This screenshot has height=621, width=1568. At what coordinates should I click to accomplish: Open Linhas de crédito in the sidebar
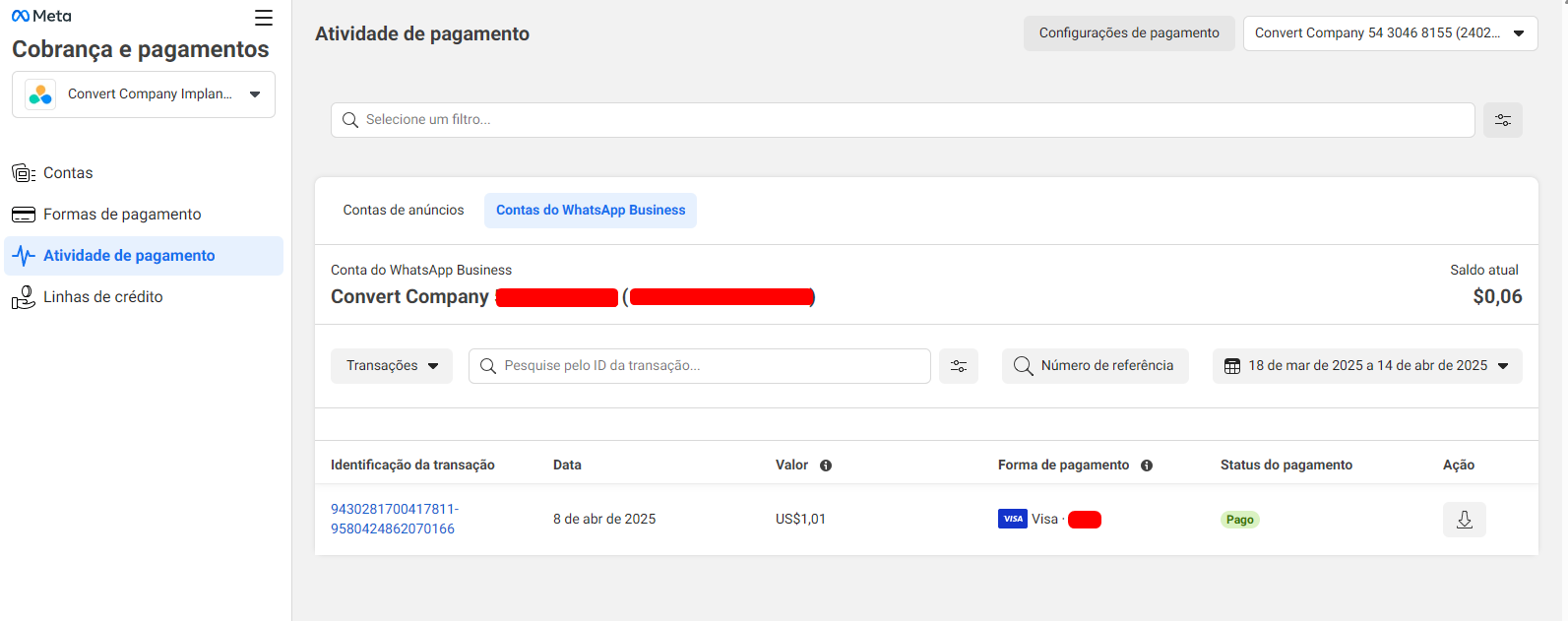tap(144, 297)
